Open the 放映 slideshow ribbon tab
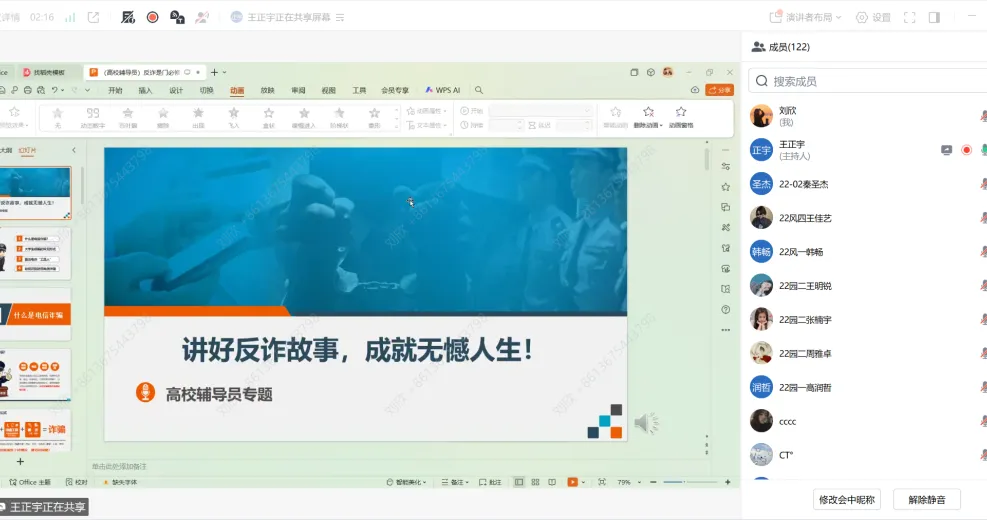The image size is (987, 520). tap(267, 90)
